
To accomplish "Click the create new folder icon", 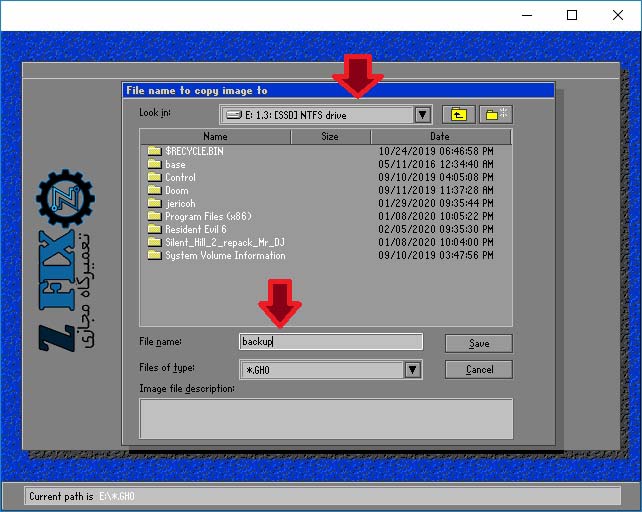I will click(495, 115).
